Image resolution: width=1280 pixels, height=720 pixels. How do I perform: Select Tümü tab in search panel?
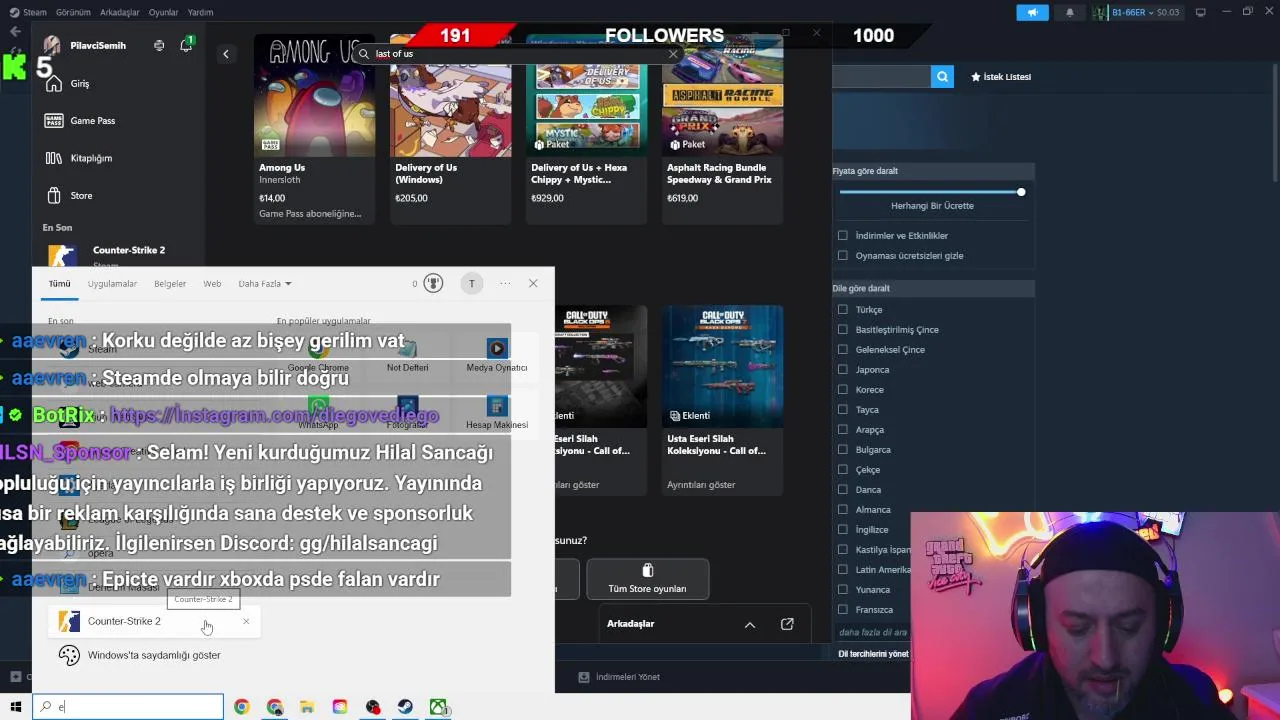pyautogui.click(x=60, y=284)
